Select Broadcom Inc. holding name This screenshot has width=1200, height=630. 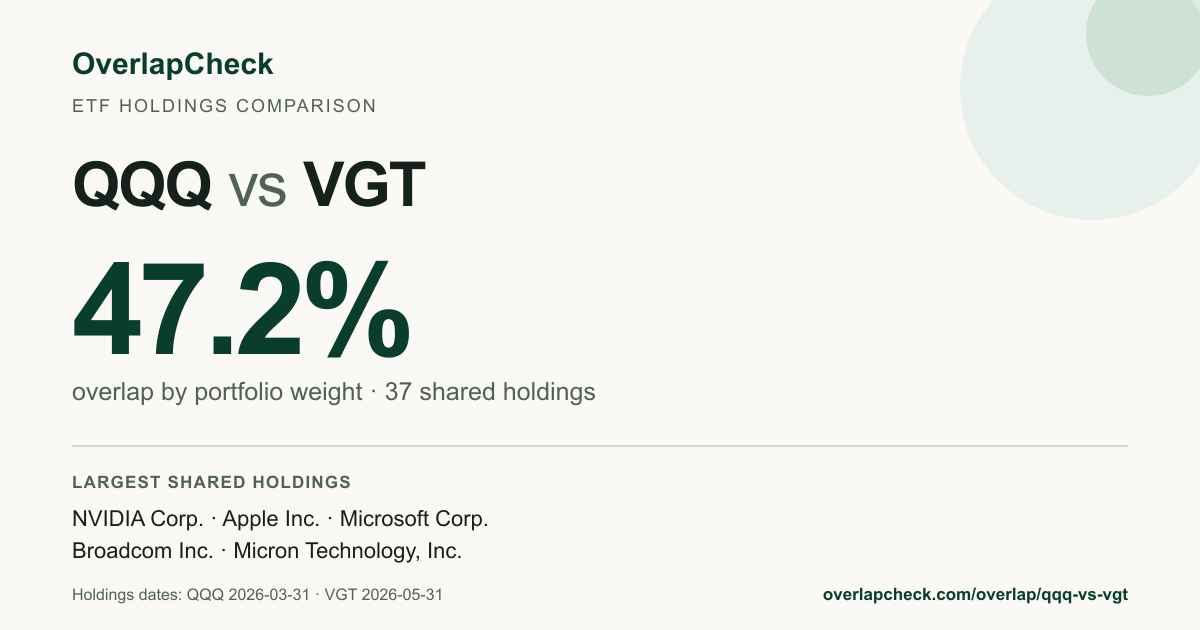click(x=142, y=551)
